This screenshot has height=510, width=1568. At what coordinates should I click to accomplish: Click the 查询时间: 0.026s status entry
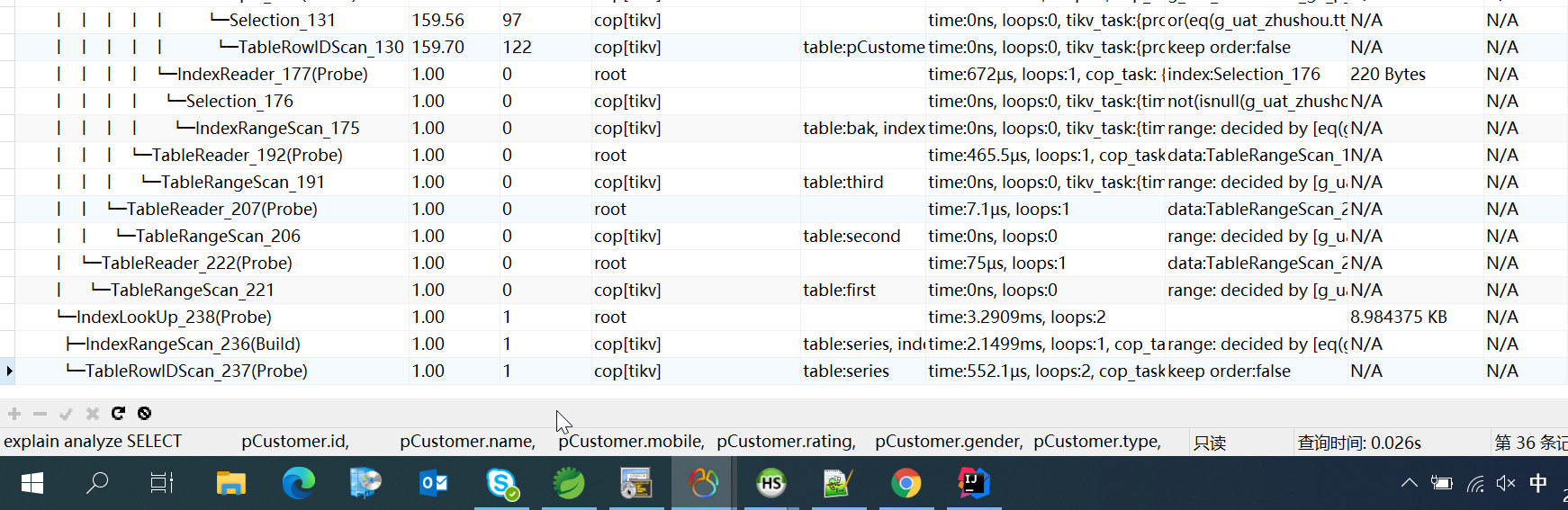tap(1359, 443)
